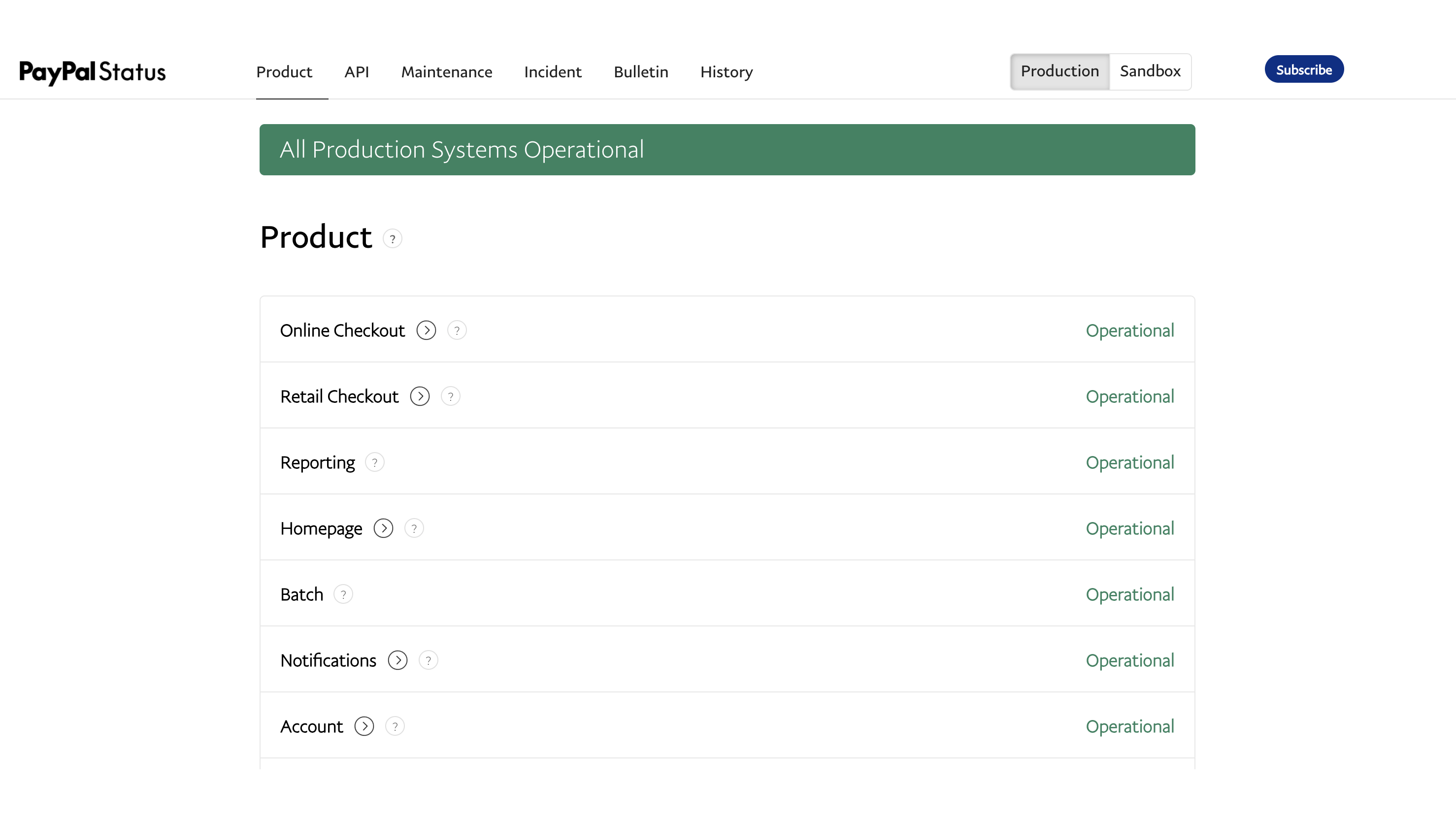
Task: Click the Account help question mark
Action: click(395, 726)
